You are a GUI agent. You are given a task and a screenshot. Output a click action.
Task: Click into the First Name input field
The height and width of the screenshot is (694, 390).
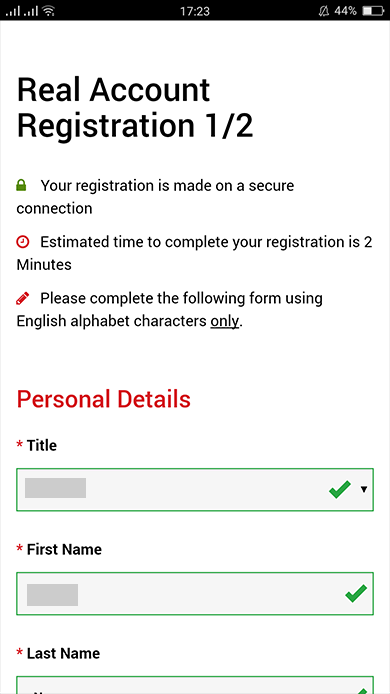tap(195, 594)
